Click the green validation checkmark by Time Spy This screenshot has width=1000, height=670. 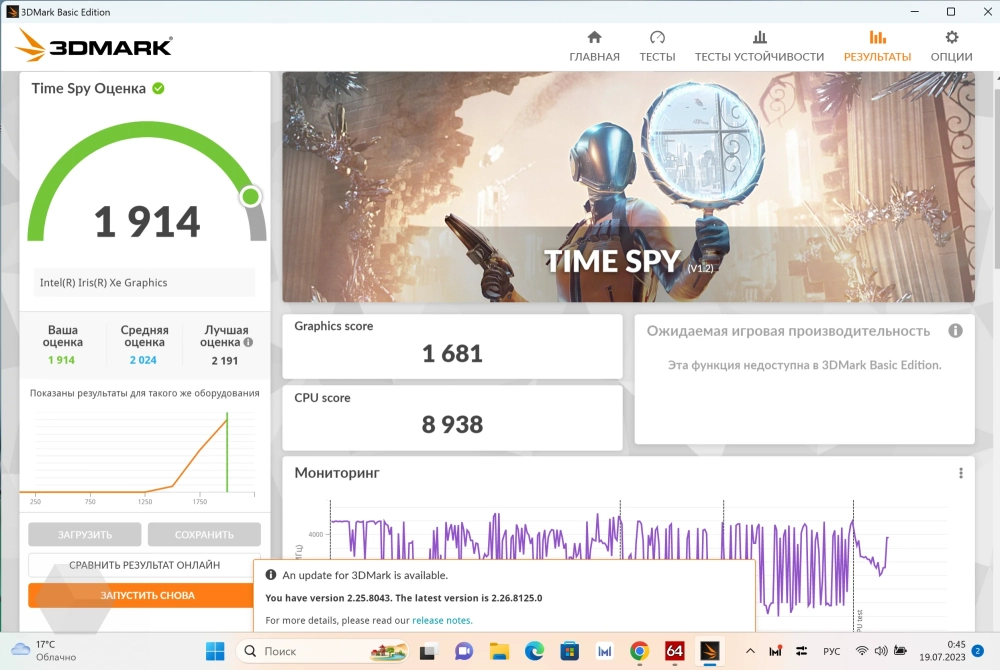coord(158,88)
